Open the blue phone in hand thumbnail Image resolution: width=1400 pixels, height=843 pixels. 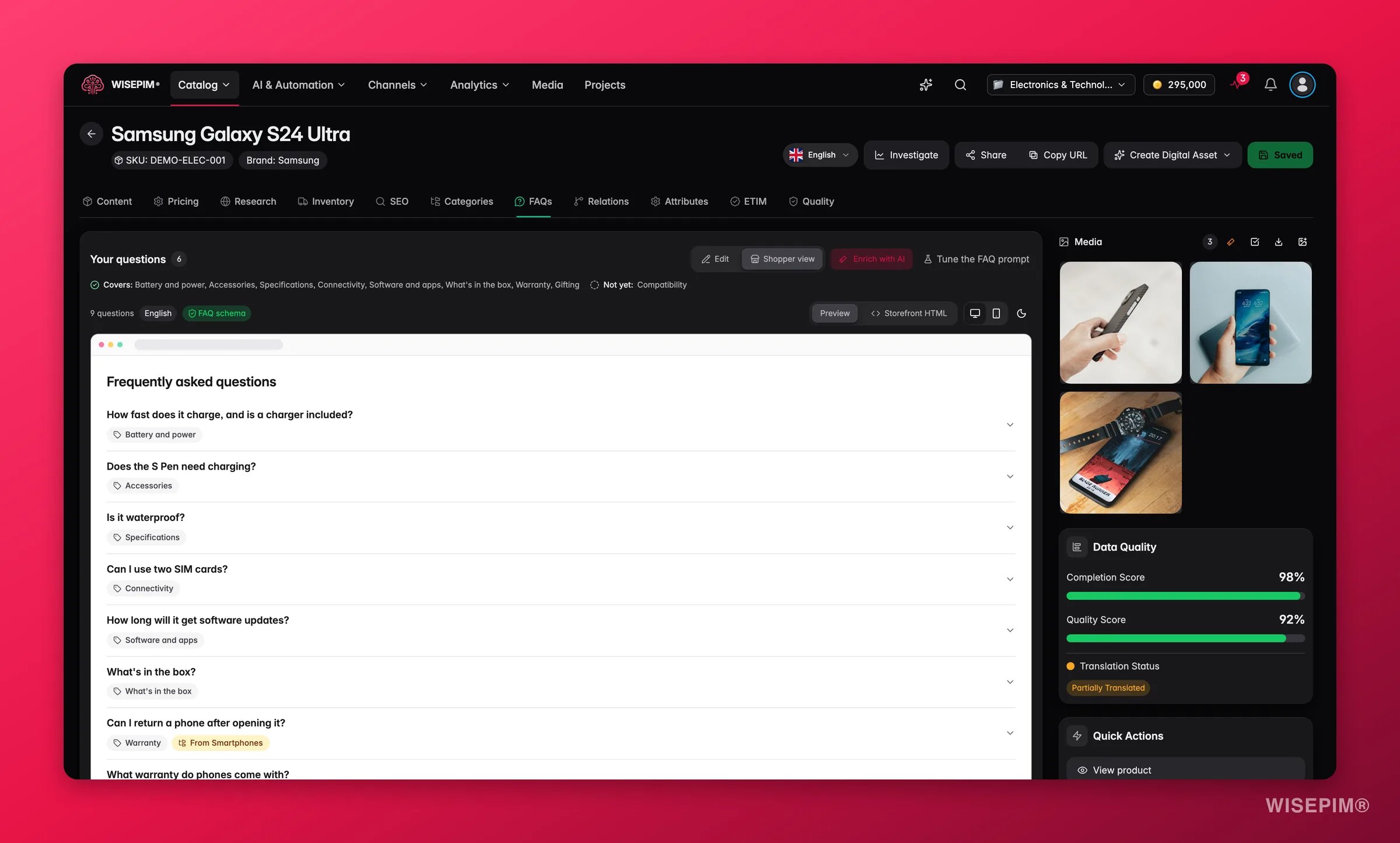pos(1251,323)
